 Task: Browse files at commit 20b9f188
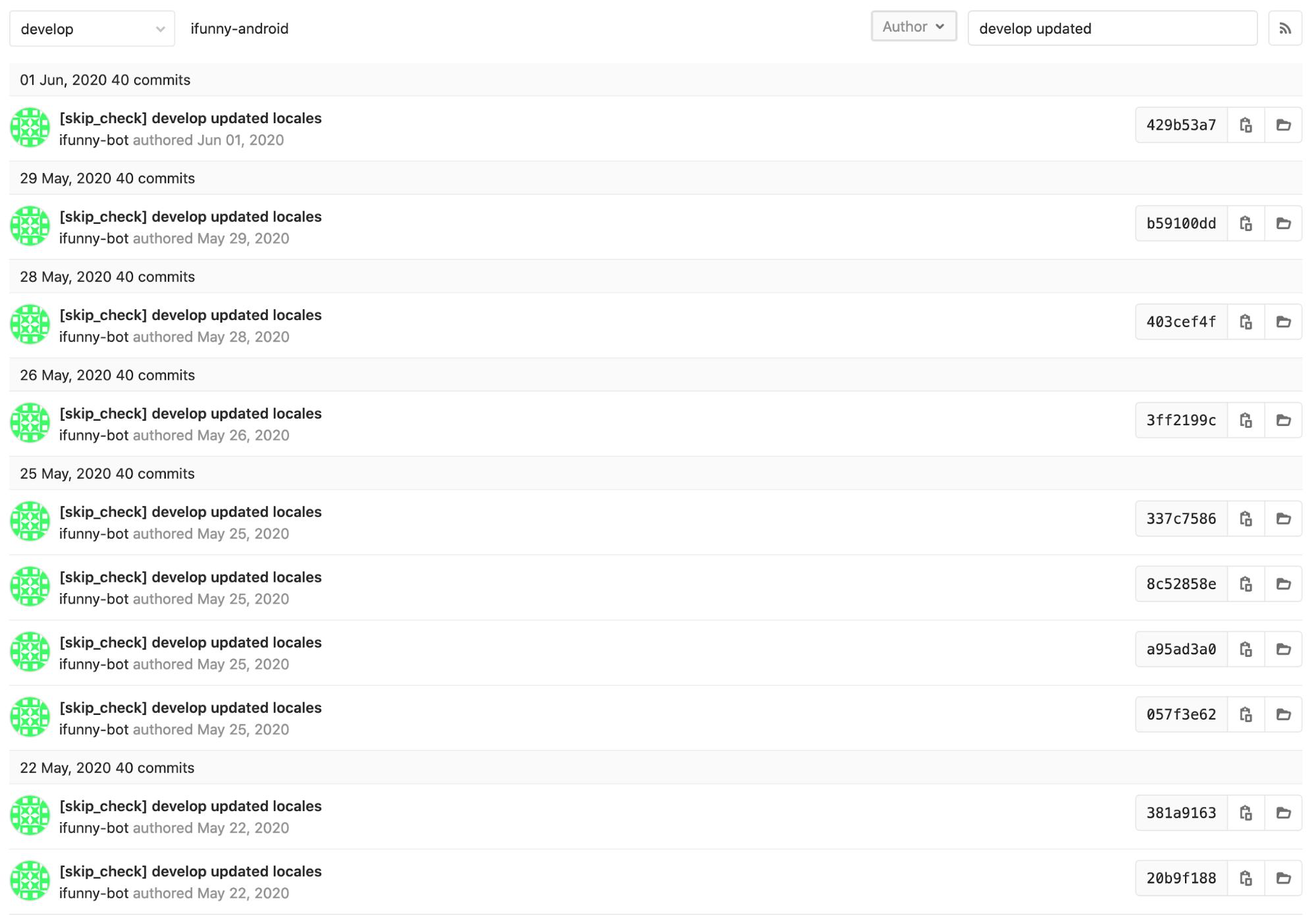pos(1283,878)
